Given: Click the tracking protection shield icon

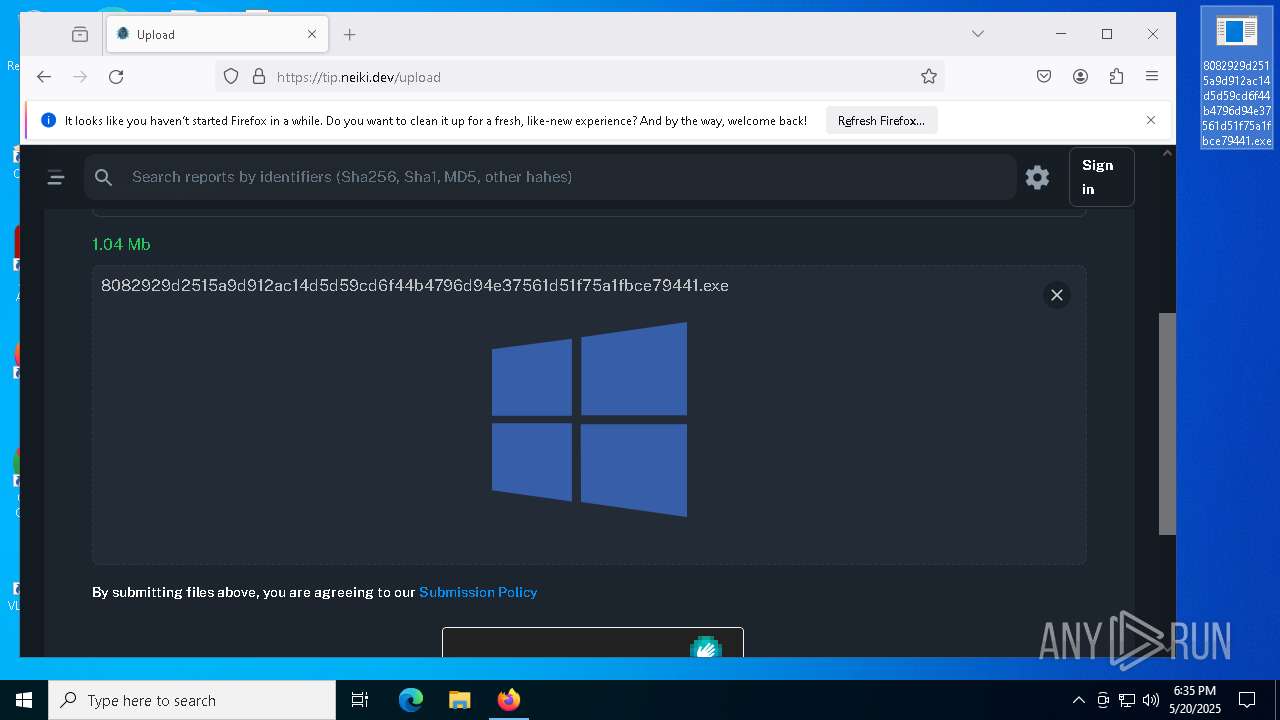Looking at the screenshot, I should (231, 77).
